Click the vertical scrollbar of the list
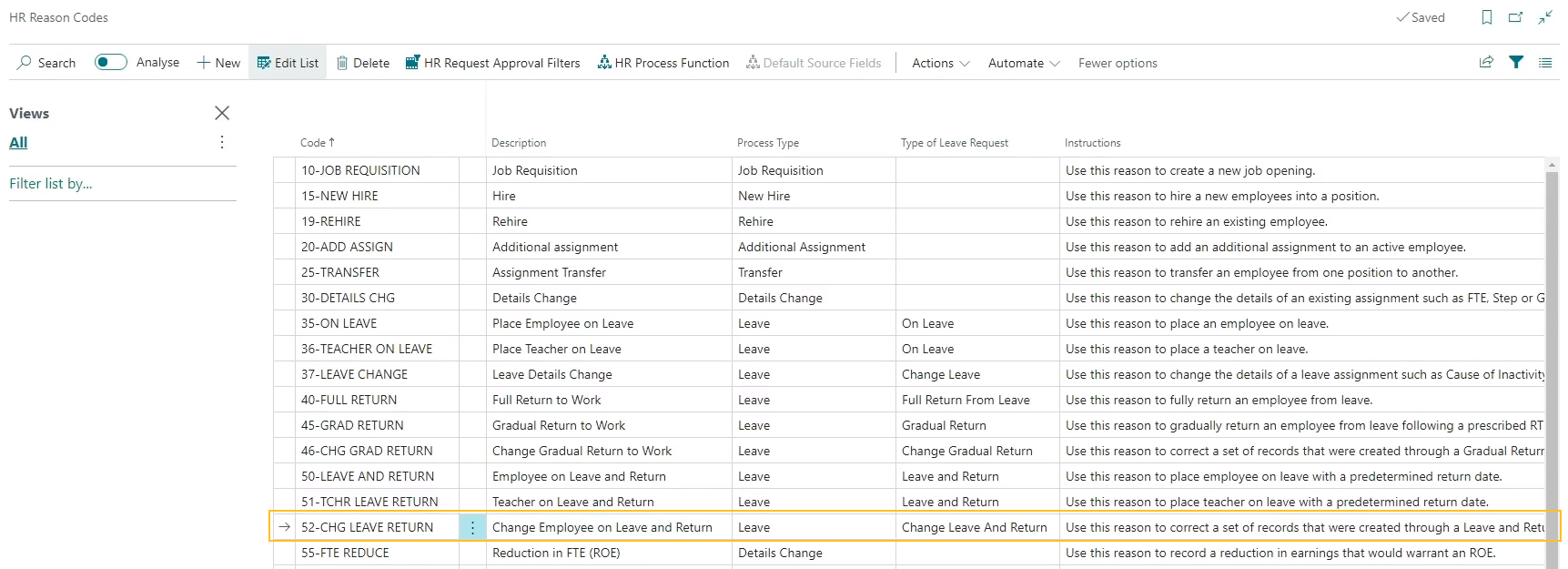 (x=1552, y=364)
